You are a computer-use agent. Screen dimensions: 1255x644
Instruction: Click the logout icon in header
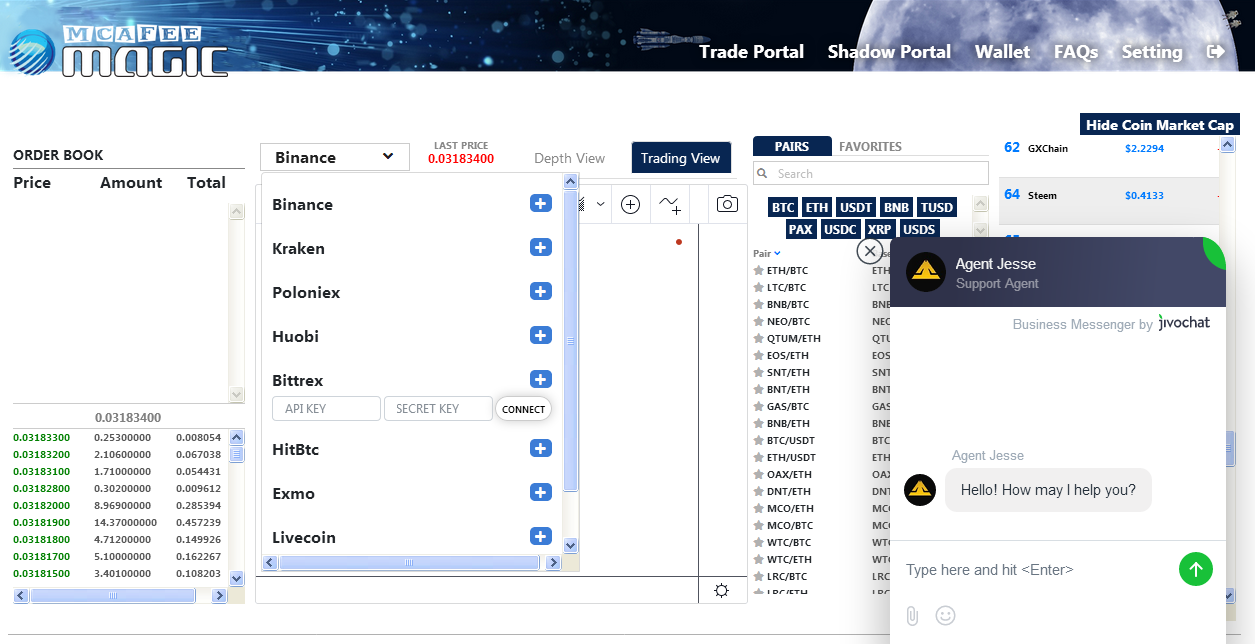tap(1216, 51)
